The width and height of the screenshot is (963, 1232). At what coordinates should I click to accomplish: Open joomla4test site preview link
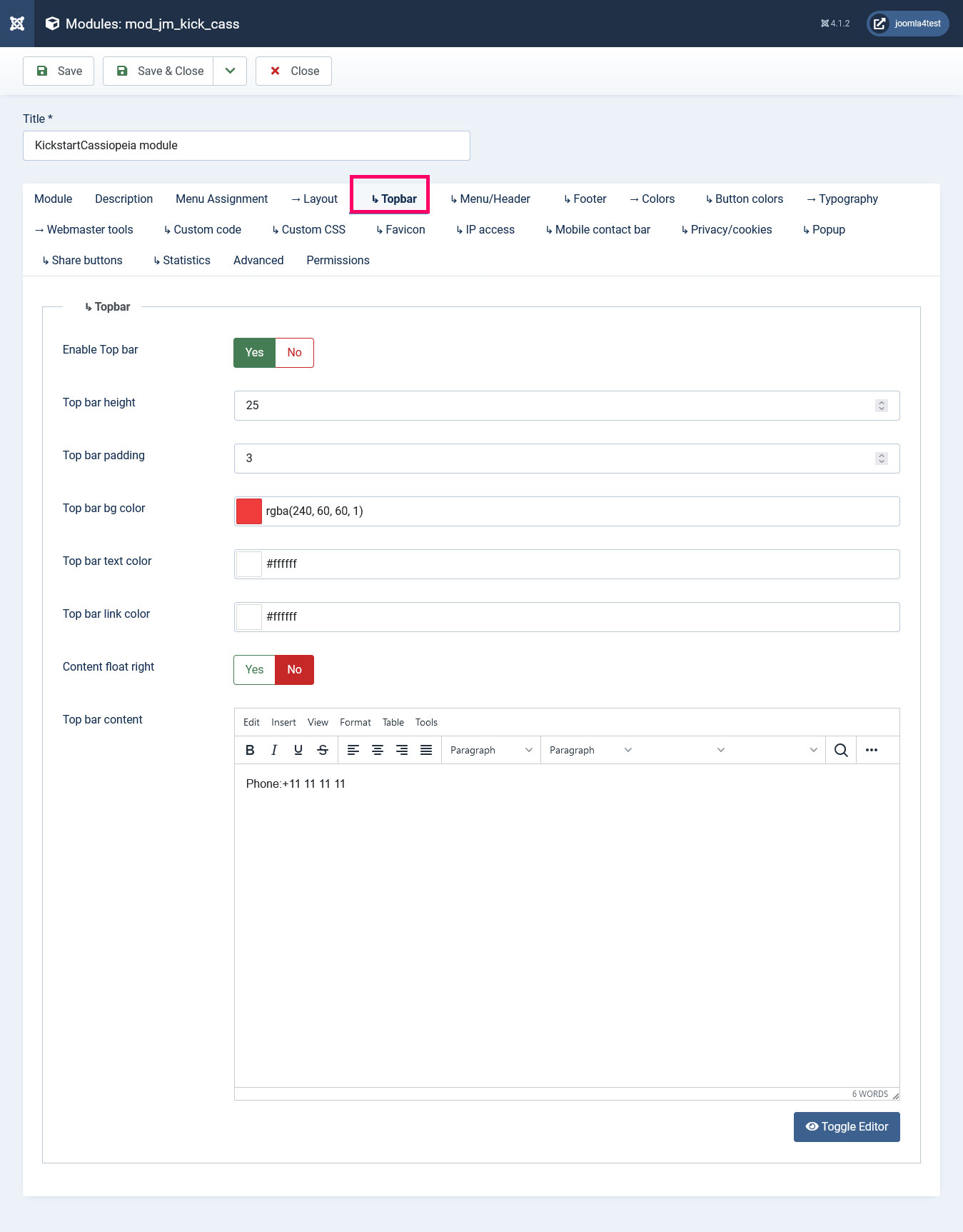(908, 24)
